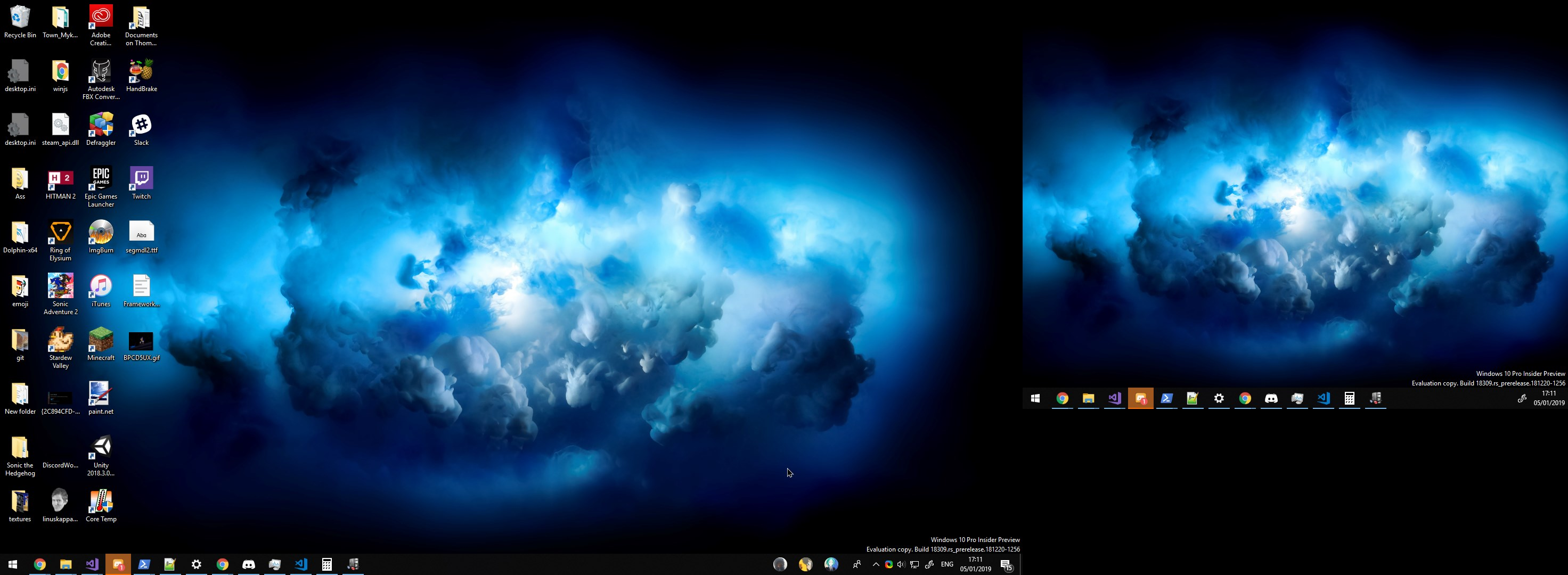
Task: Click the ENG language indicator
Action: [x=947, y=565]
